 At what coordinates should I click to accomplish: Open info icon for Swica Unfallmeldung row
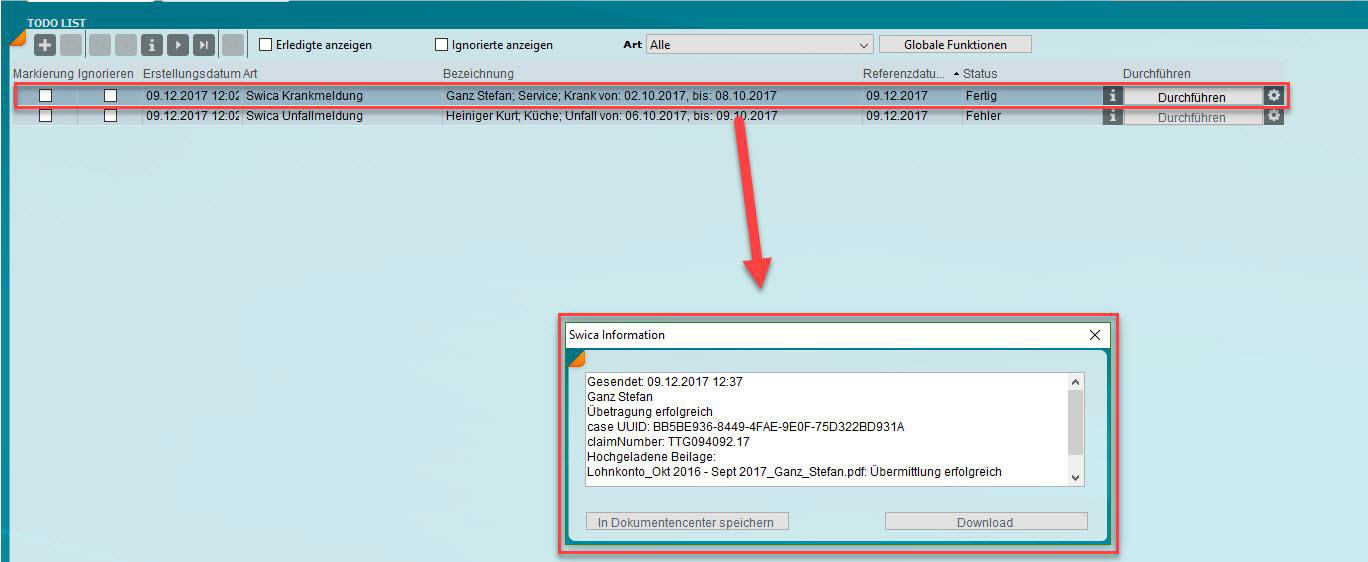pos(1112,116)
